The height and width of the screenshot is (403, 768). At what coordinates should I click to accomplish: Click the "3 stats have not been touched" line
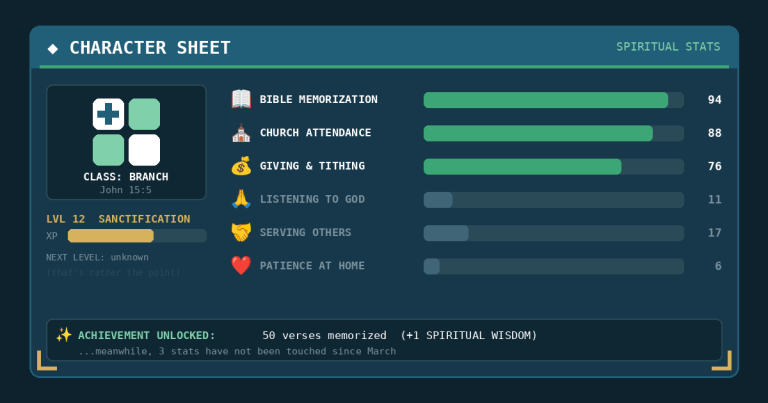(237, 351)
